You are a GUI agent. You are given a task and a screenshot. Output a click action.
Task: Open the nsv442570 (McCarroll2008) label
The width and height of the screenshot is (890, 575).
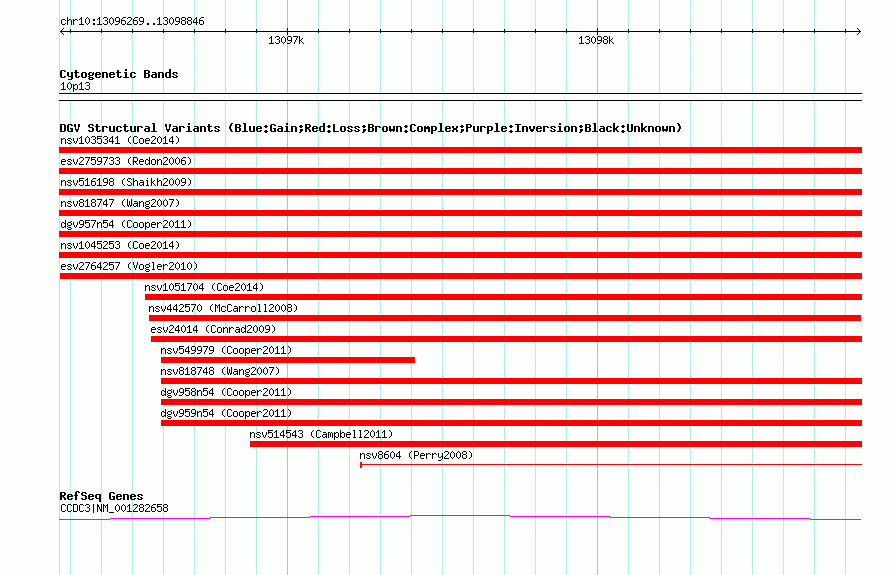(223, 308)
